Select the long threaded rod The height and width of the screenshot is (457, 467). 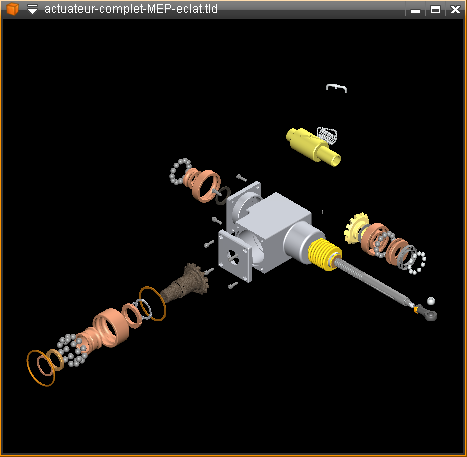(x=373, y=283)
